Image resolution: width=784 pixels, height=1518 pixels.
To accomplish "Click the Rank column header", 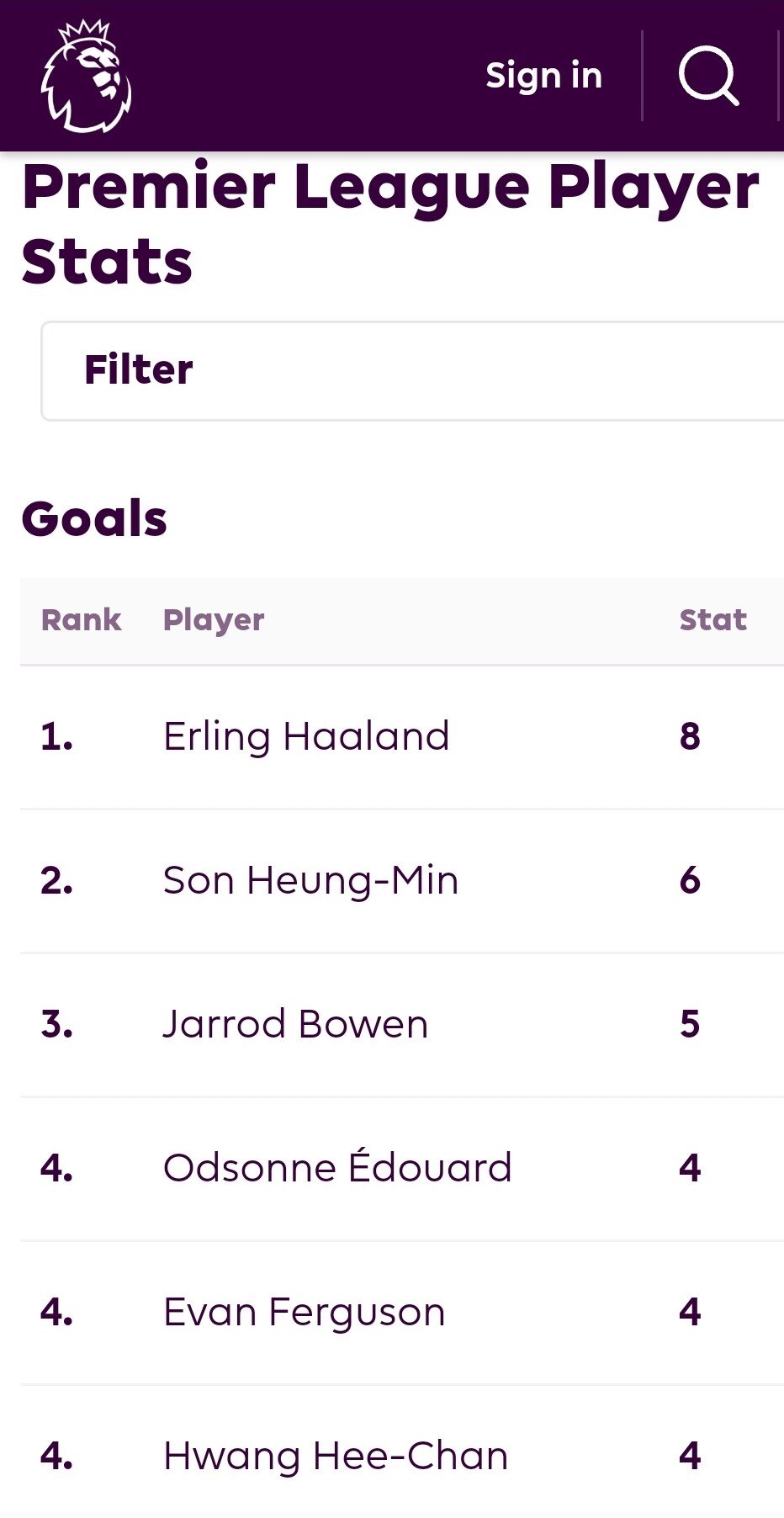I will (x=81, y=620).
